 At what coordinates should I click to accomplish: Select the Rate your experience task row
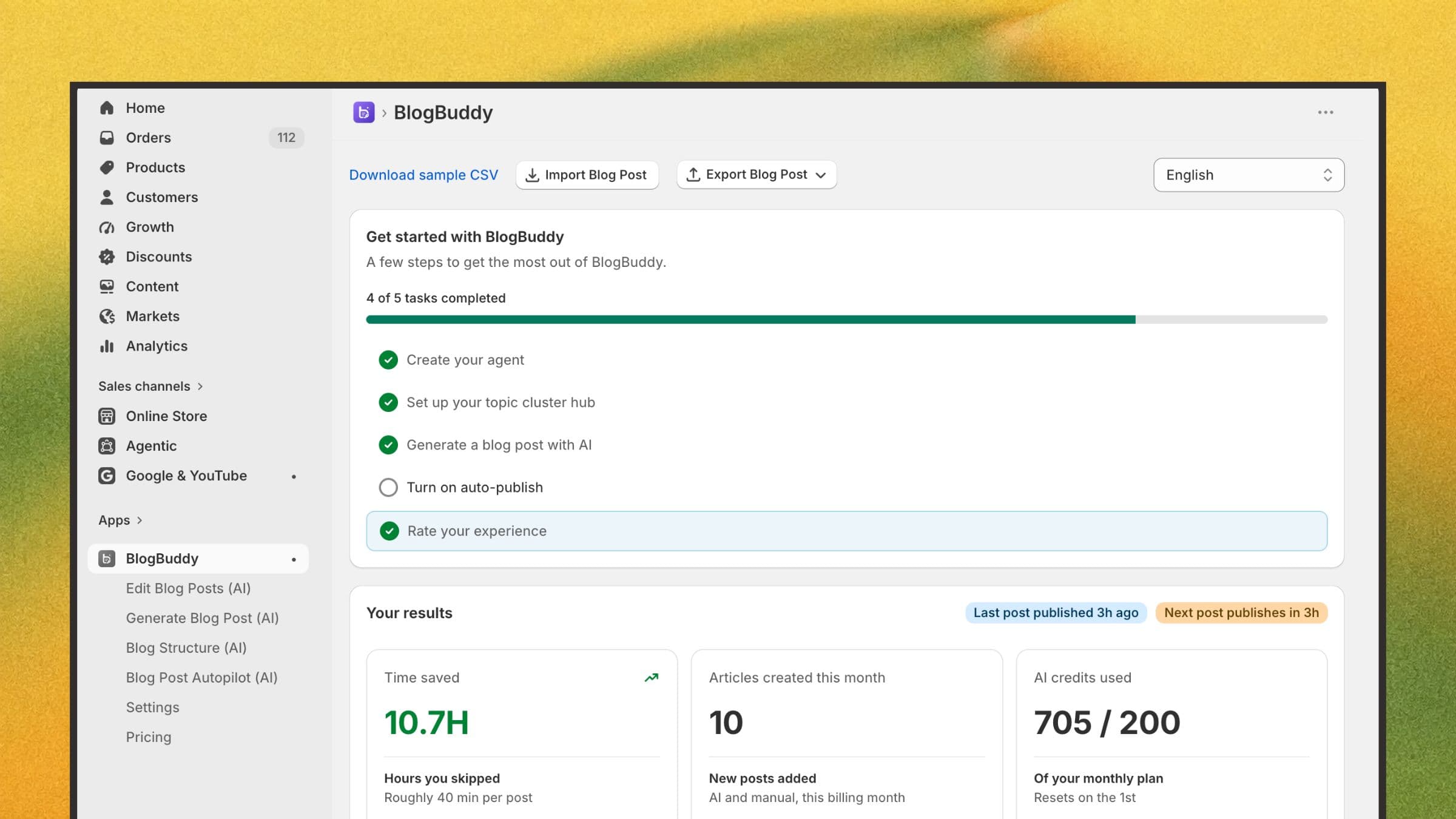[846, 531]
